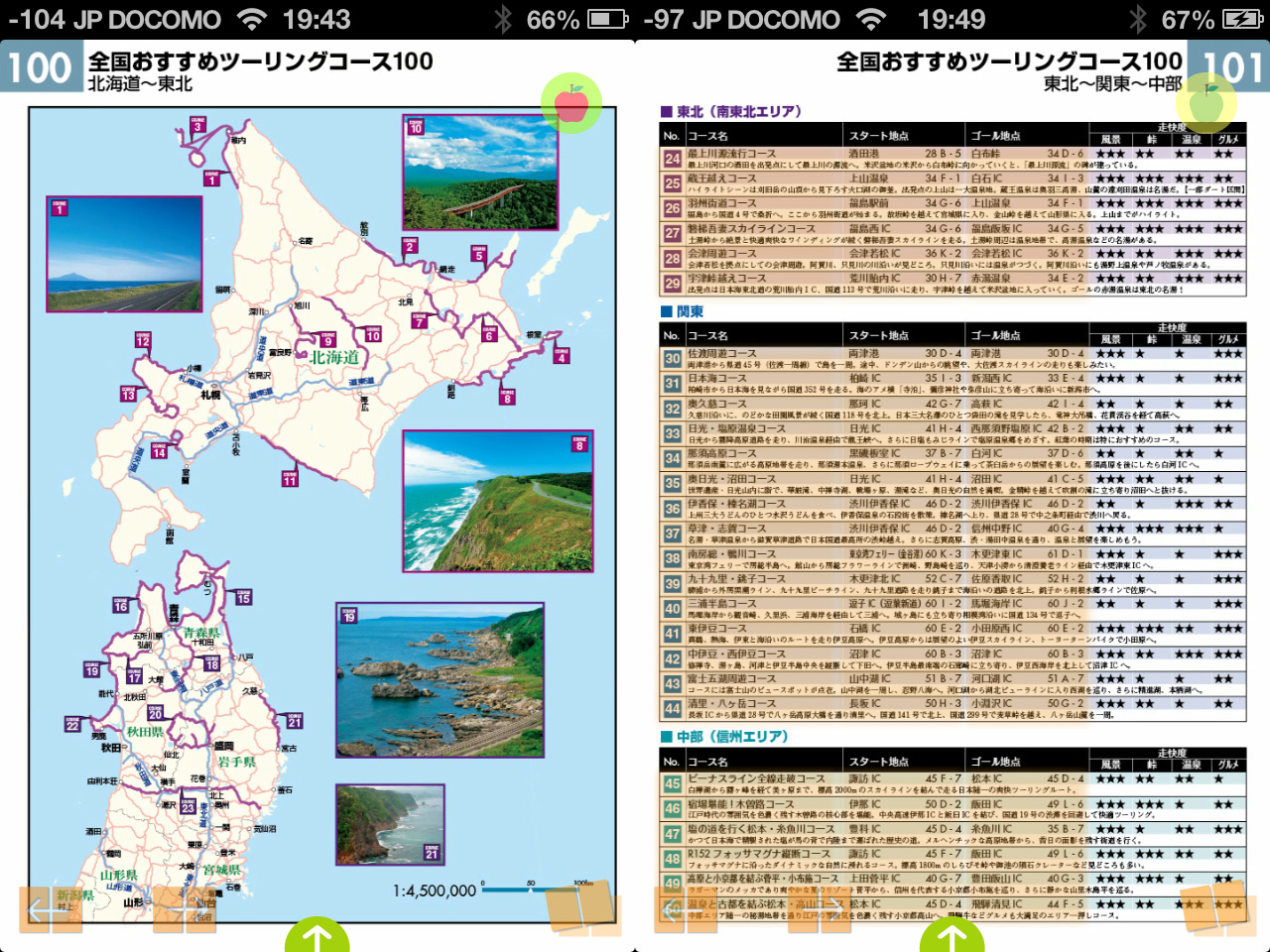Tap the Wi-Fi icon in left status bar
The width and height of the screenshot is (1270, 952).
tap(253, 19)
